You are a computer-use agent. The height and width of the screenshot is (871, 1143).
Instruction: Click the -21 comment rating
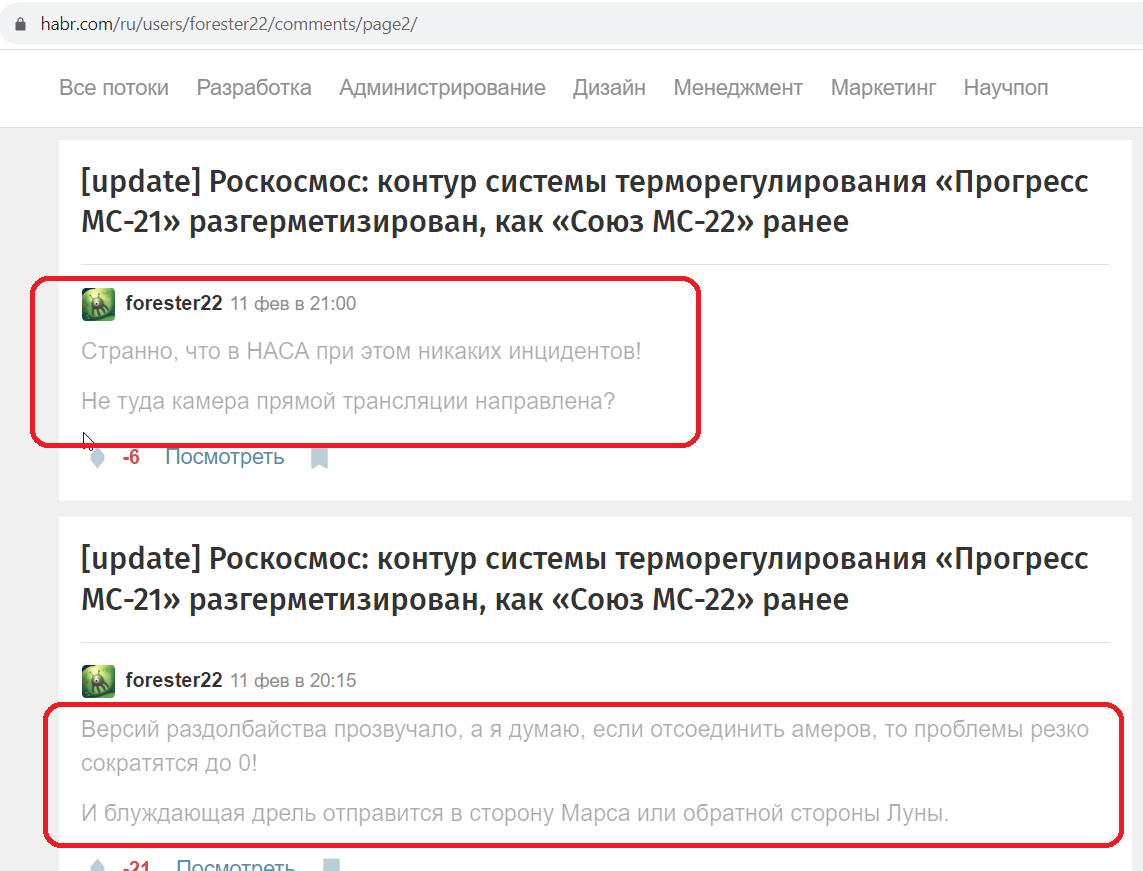pos(136,865)
